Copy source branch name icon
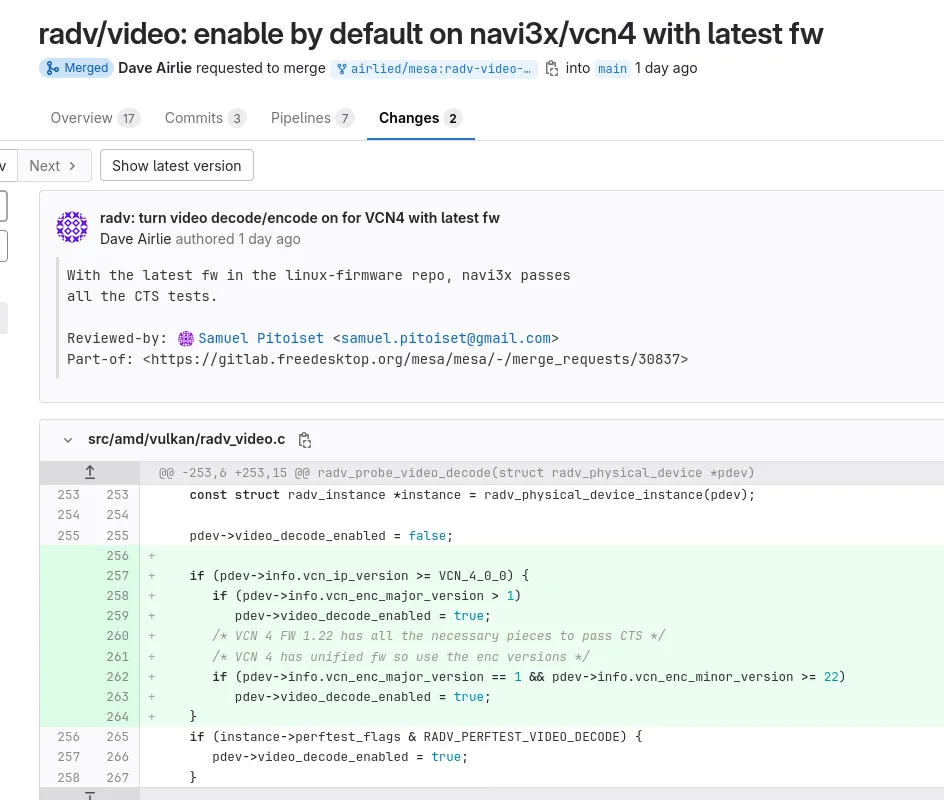944x800 pixels. pyautogui.click(x=551, y=69)
